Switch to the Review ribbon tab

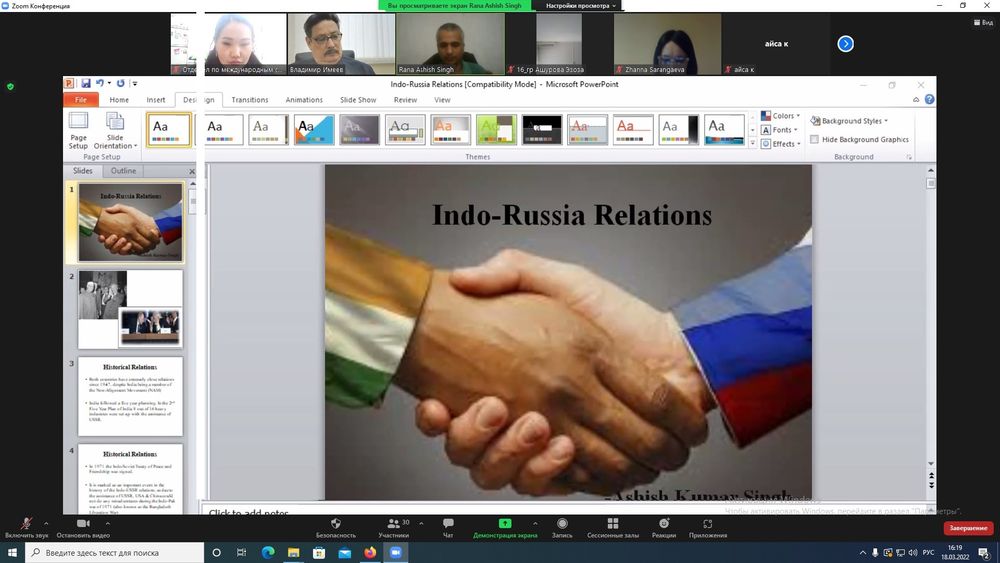point(405,99)
